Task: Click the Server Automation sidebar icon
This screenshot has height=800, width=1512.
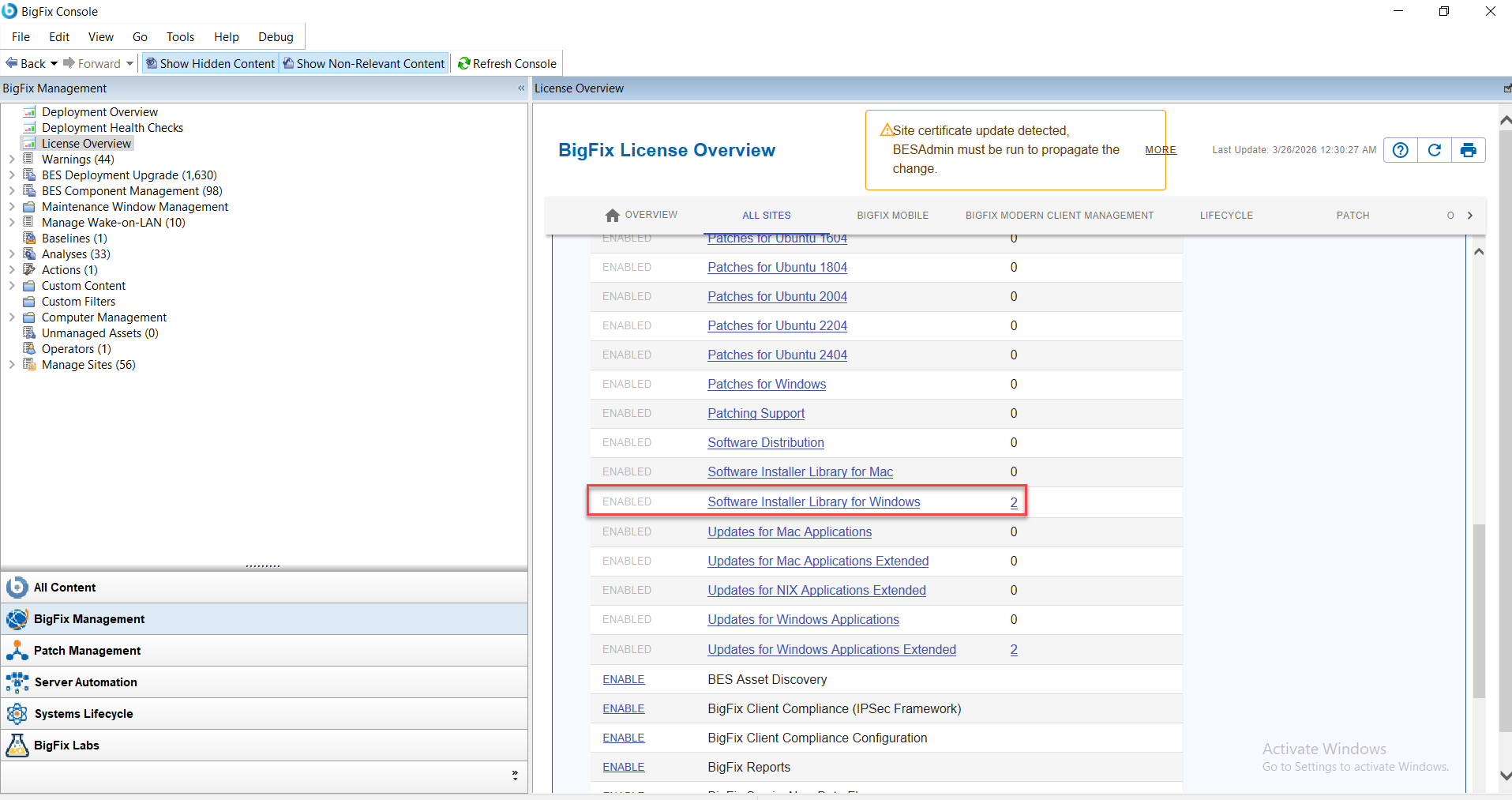Action: (x=17, y=682)
